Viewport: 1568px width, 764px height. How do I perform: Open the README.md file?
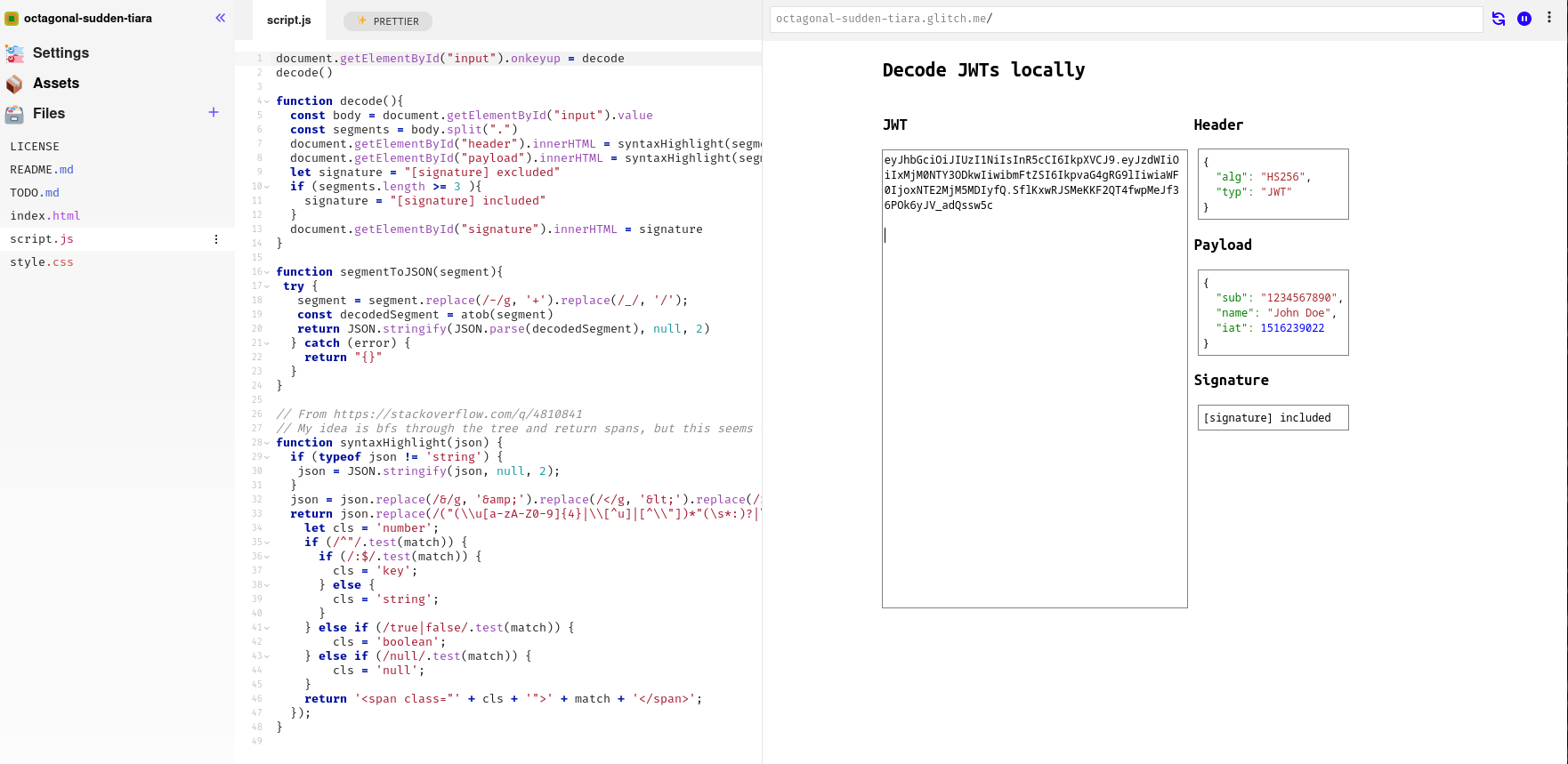click(42, 169)
